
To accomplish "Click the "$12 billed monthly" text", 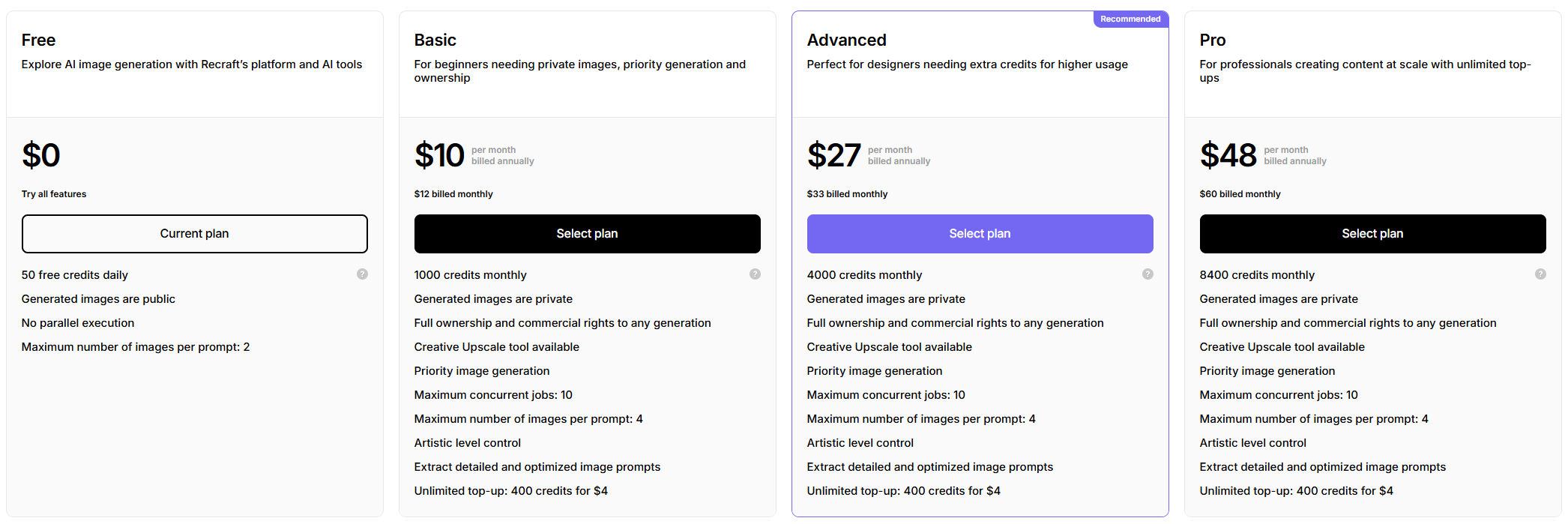I will (x=453, y=194).
